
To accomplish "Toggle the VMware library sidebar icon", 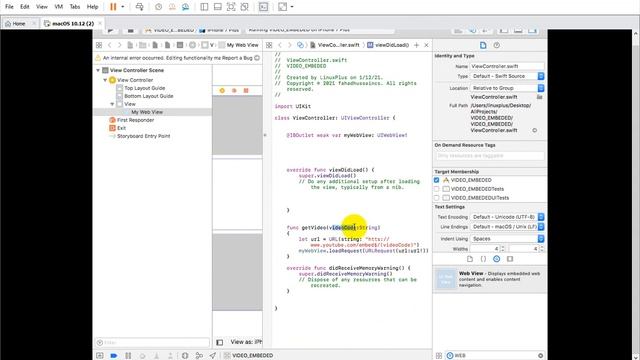I will pos(204,7).
